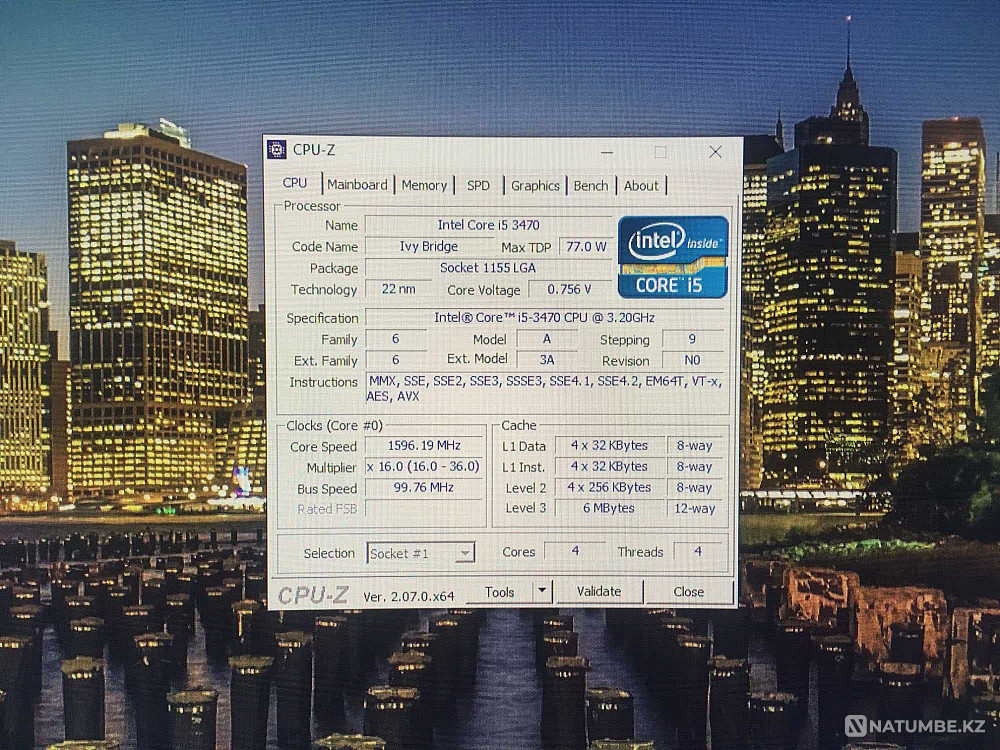Expand the Socket #1 selection dropdown
Screen dimensions: 1000x750
(466, 552)
